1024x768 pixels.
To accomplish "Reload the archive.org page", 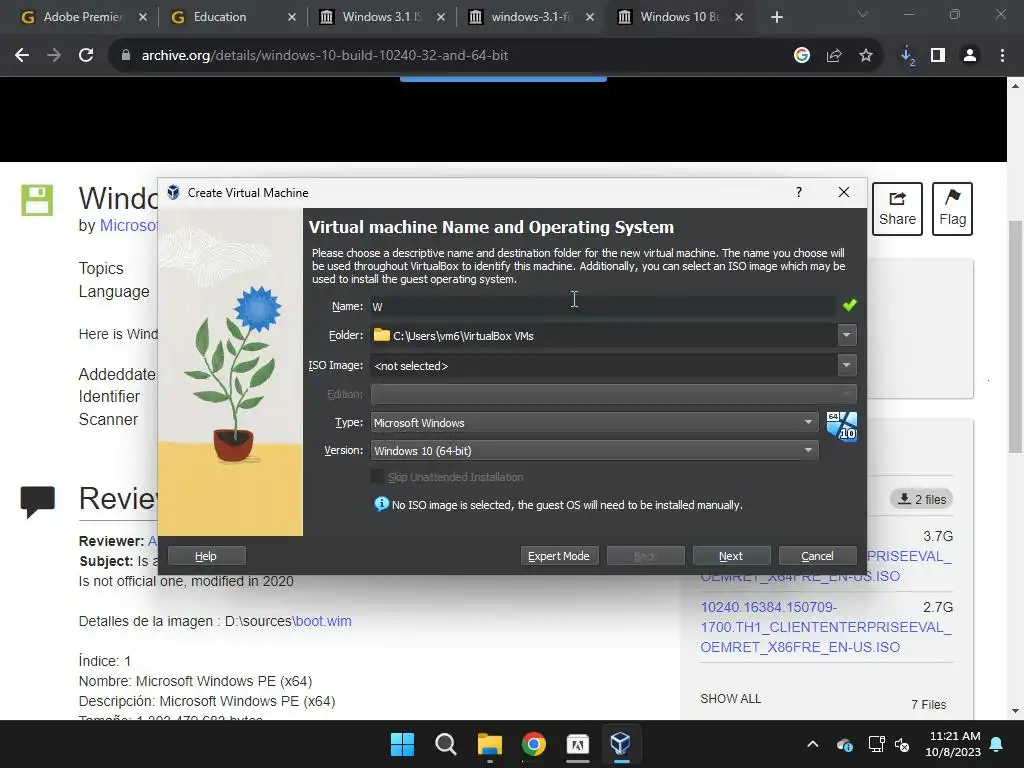I will [x=86, y=56].
